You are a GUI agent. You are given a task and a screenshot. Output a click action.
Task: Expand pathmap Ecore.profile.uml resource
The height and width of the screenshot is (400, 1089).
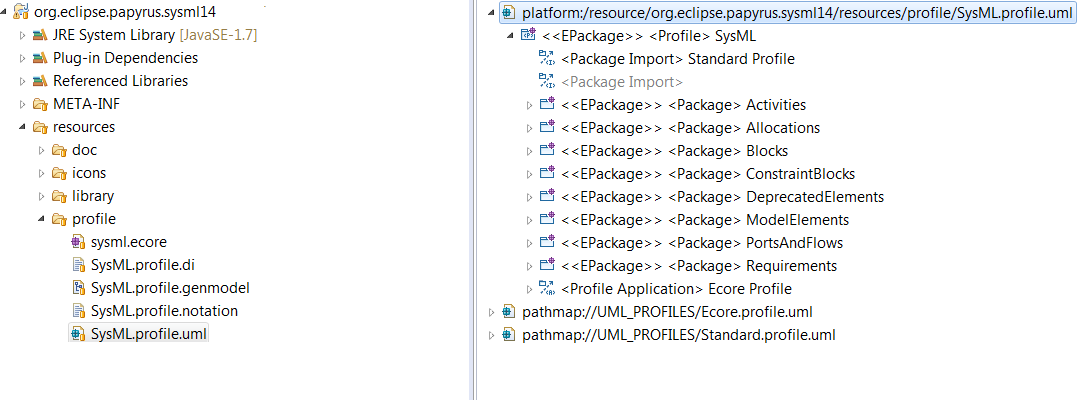pyautogui.click(x=492, y=312)
